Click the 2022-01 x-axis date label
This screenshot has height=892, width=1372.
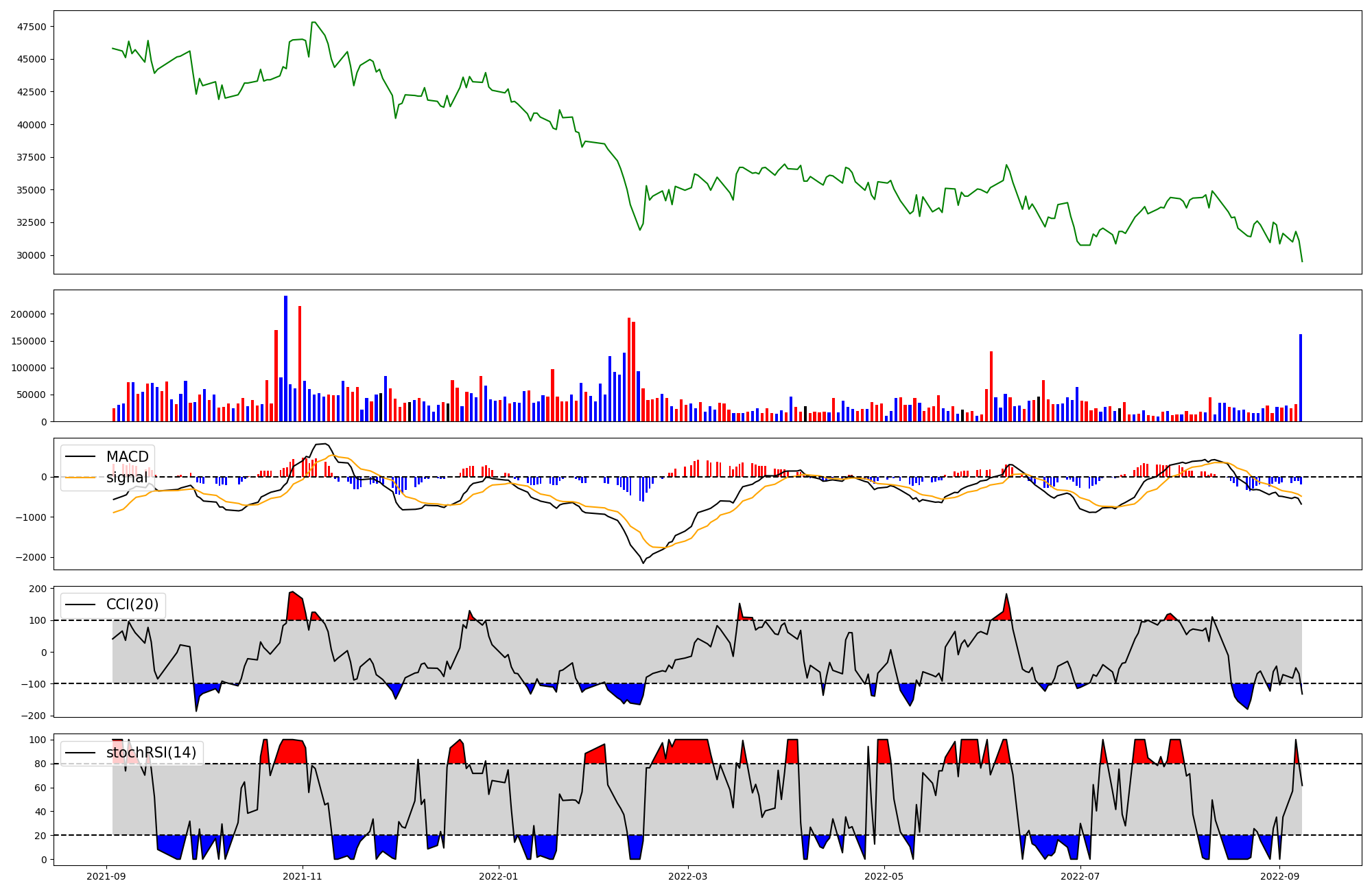click(x=499, y=876)
